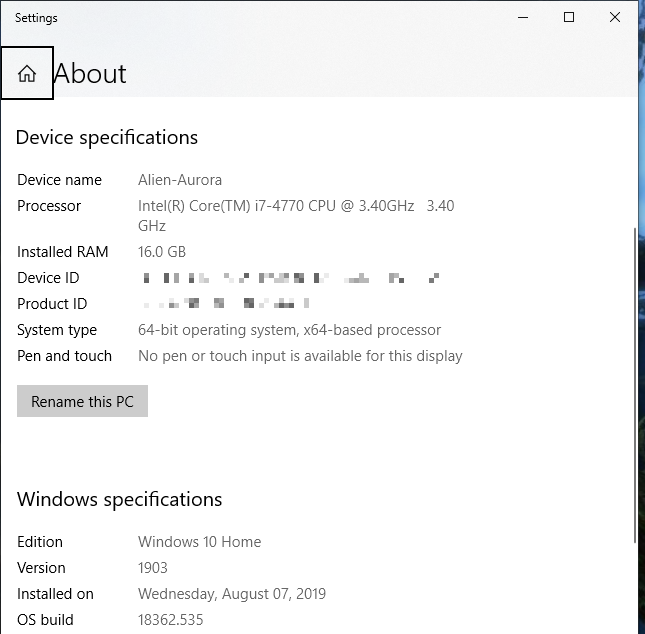Maximize the Settings window
Image resolution: width=645 pixels, height=634 pixels.
tap(569, 17)
